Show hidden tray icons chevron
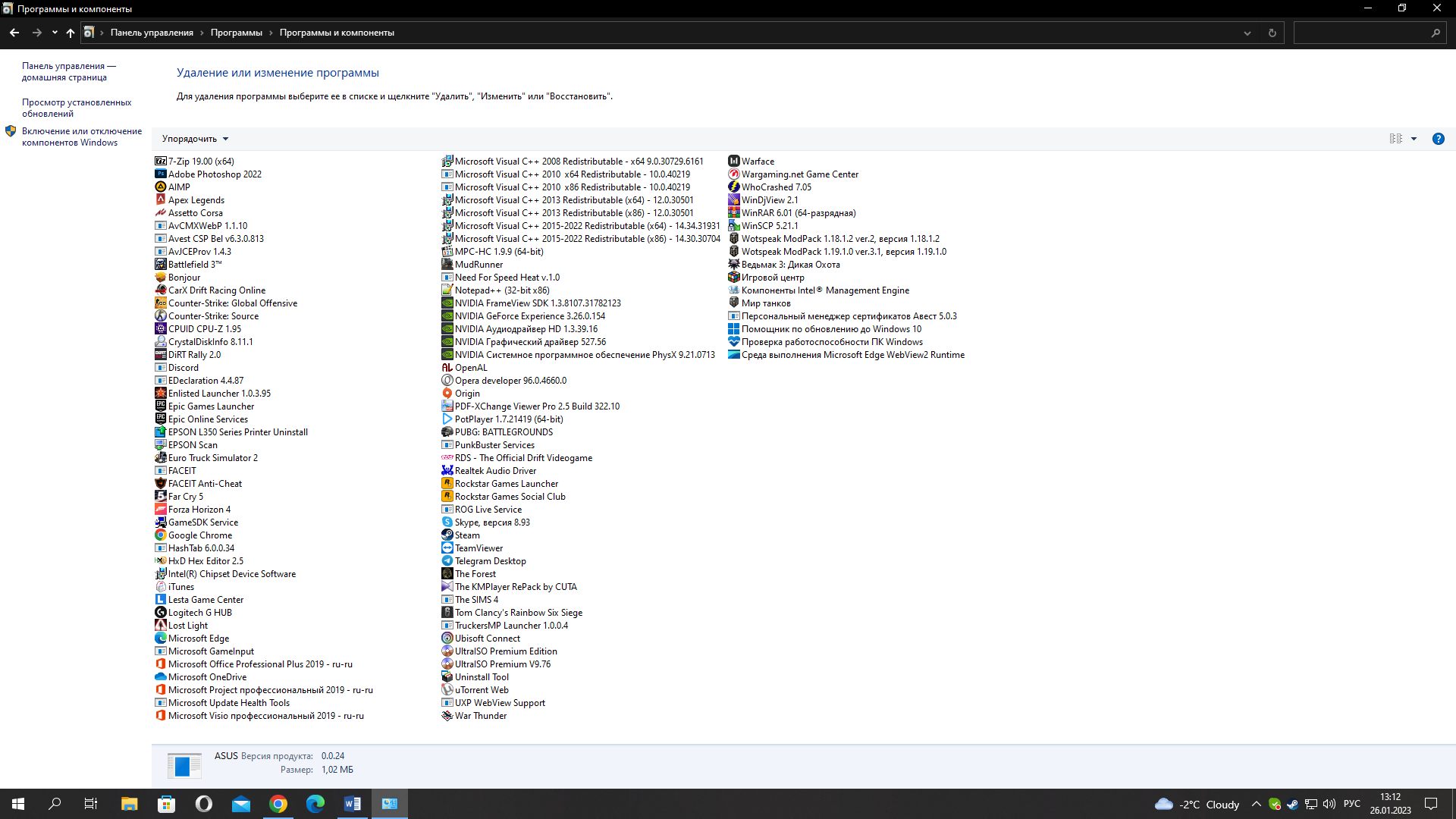The image size is (1456, 819). point(1256,804)
